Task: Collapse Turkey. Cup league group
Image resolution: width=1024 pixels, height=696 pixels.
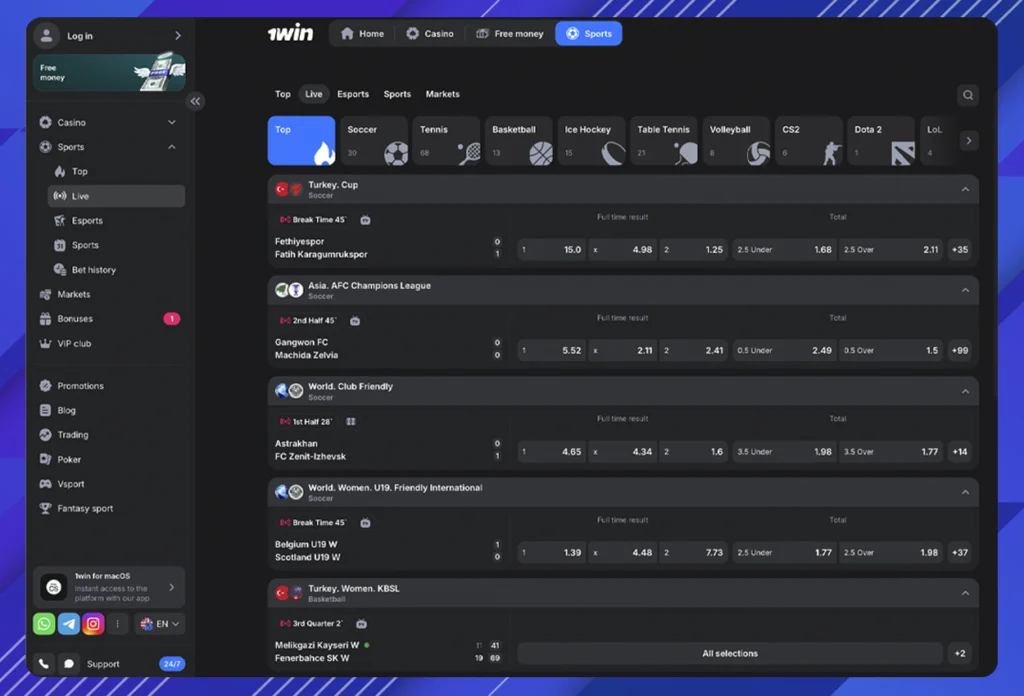Action: click(965, 189)
